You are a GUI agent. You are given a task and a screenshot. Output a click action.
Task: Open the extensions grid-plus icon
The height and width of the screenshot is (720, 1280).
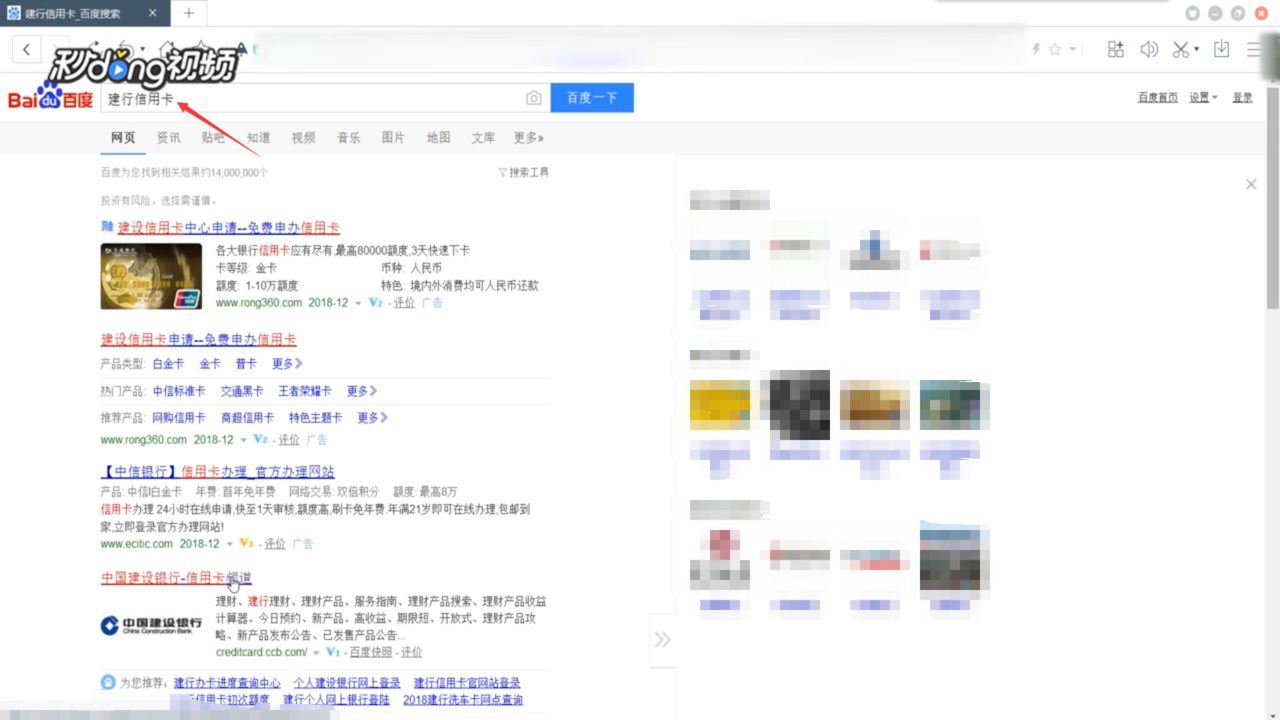[1116, 49]
